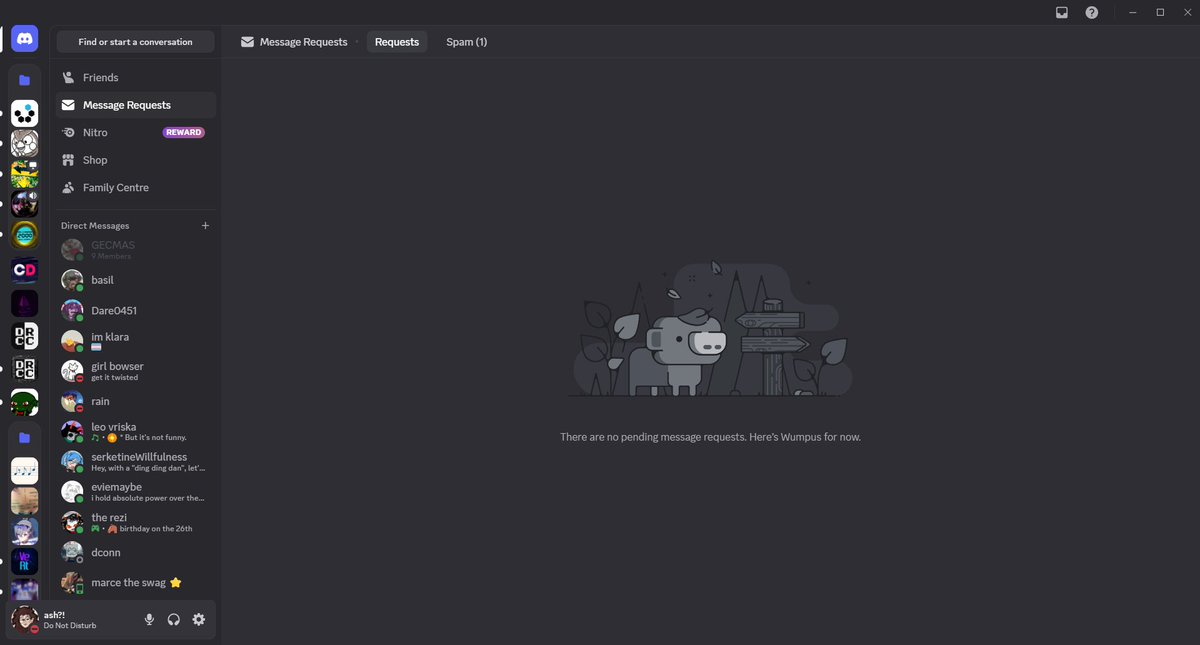Open the purple pyramid server icon
This screenshot has height=645, width=1200.
(25, 303)
